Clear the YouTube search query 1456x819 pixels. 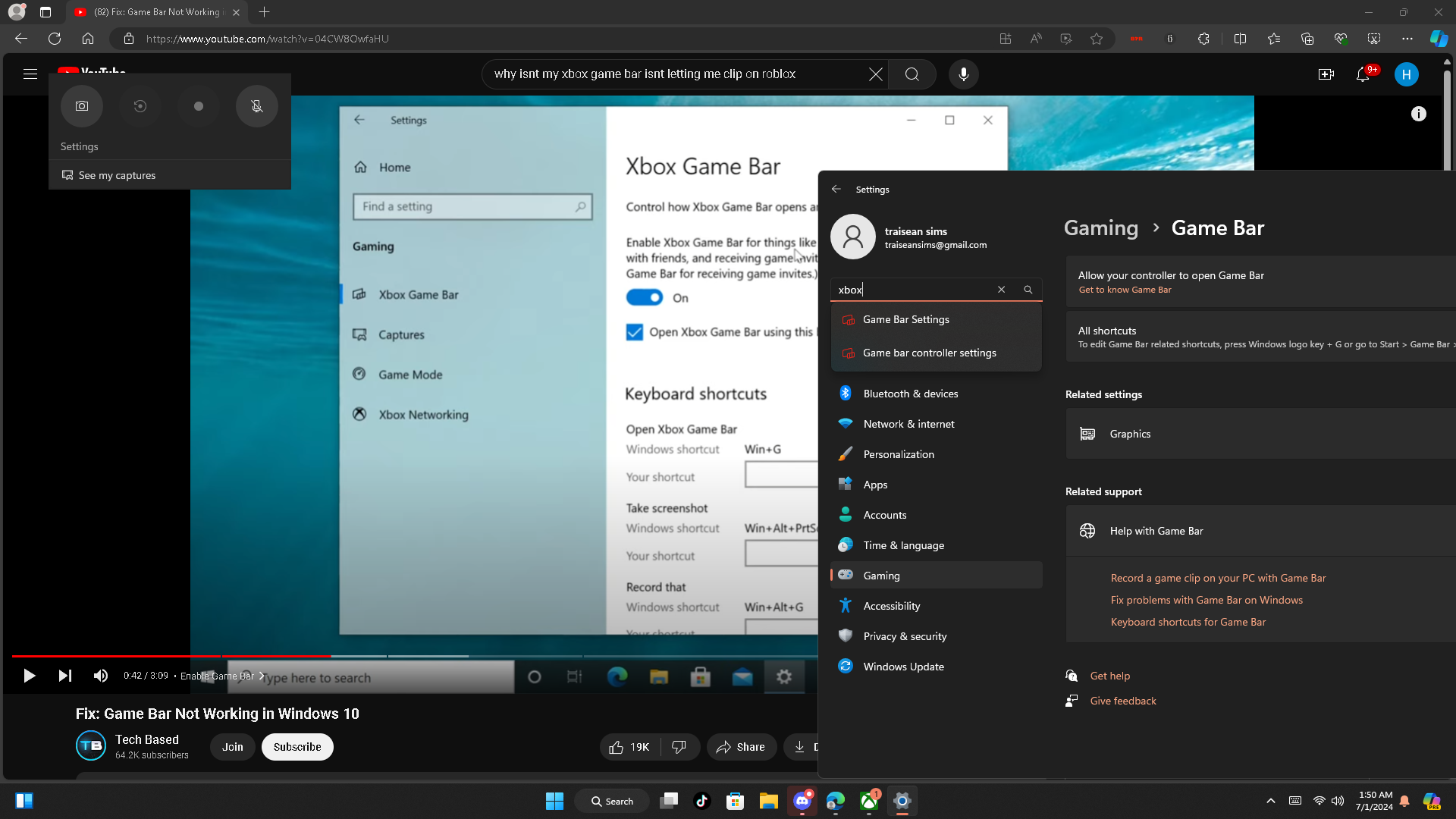coord(876,74)
